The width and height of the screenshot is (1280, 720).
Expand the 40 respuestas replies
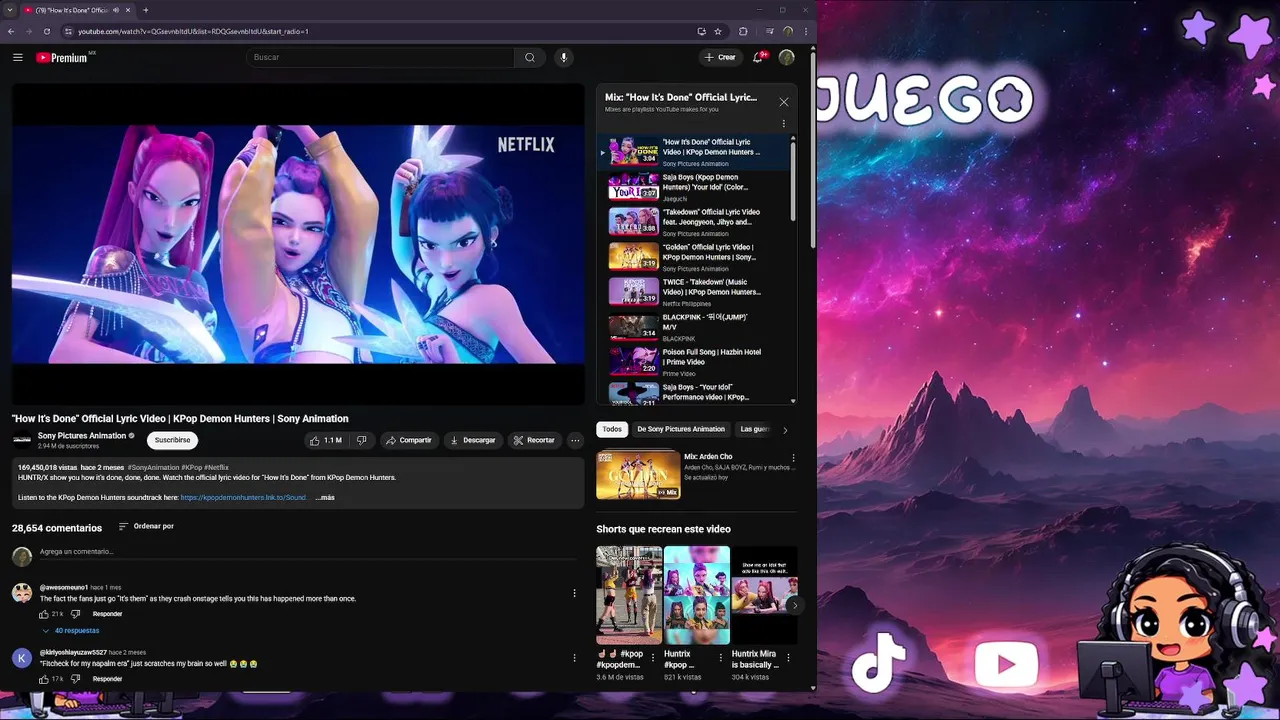(70, 631)
